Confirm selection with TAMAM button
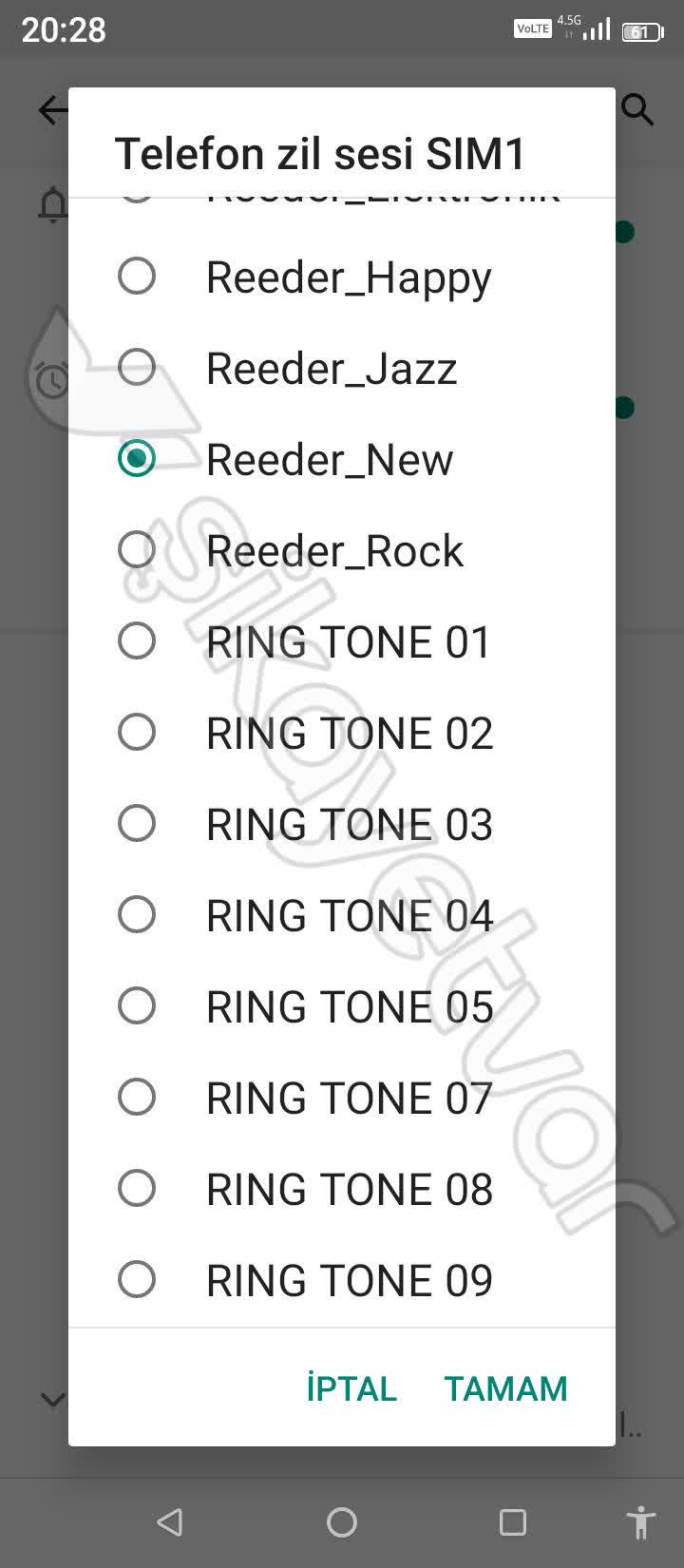The width and height of the screenshot is (684, 1568). tap(505, 1388)
